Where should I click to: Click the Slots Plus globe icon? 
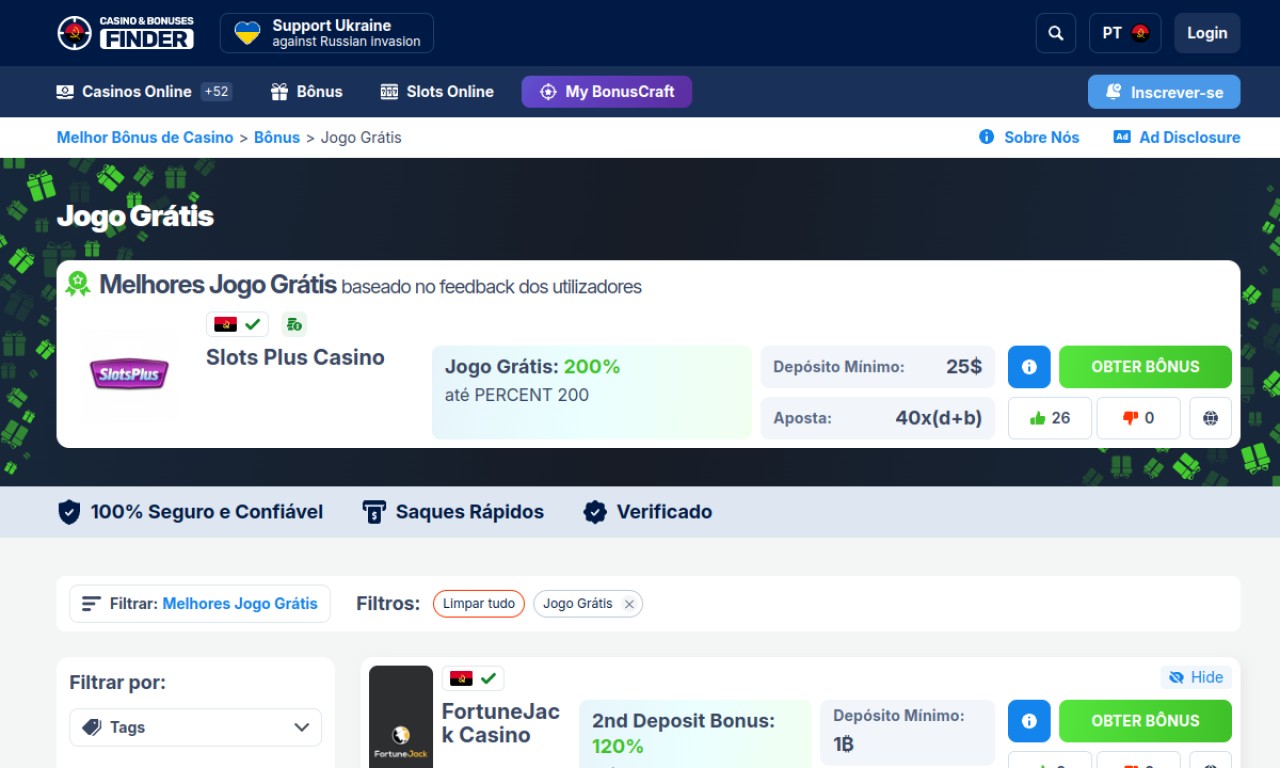coord(1211,418)
